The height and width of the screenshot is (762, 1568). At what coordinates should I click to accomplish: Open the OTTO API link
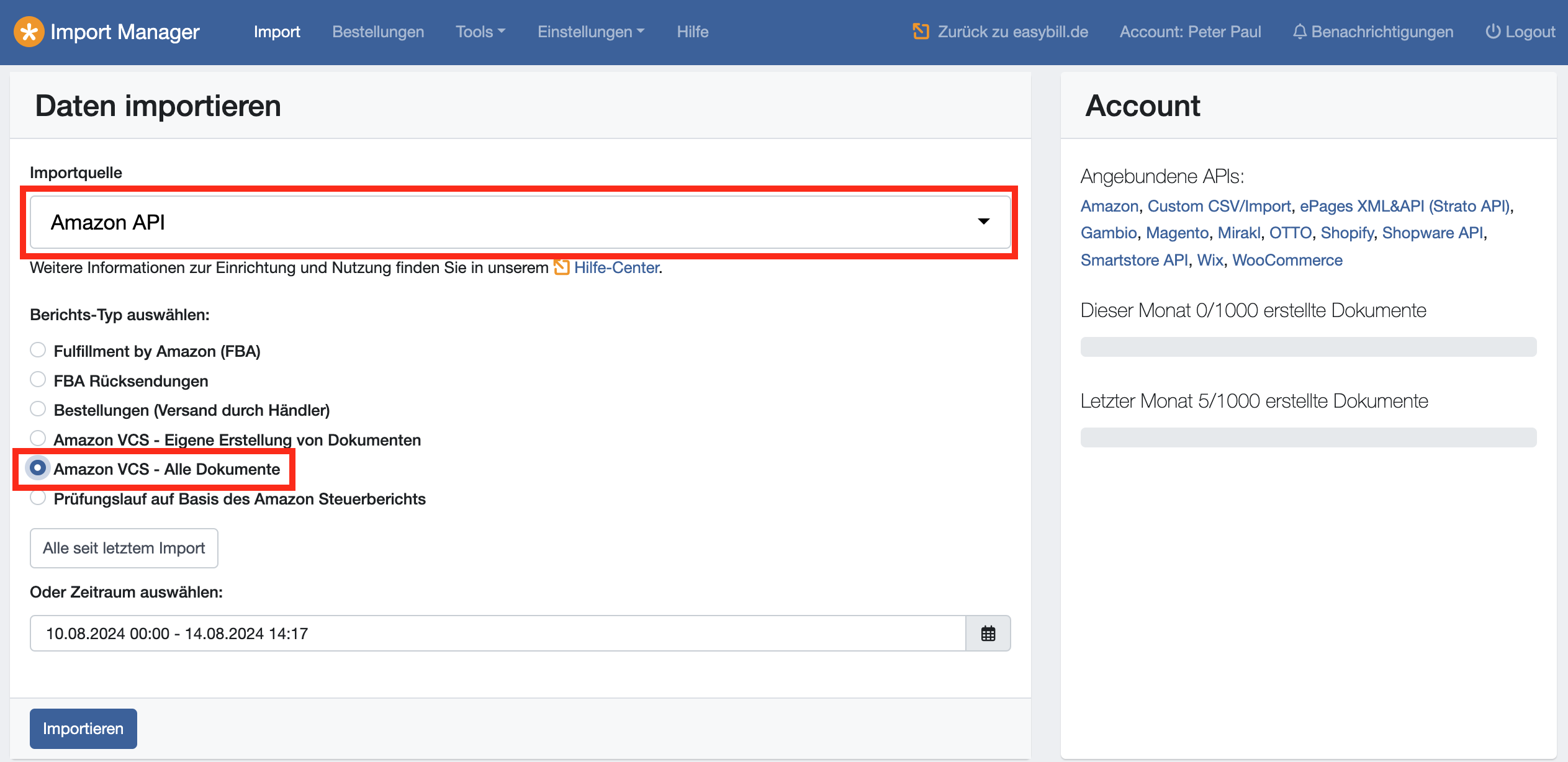pyautogui.click(x=1291, y=233)
